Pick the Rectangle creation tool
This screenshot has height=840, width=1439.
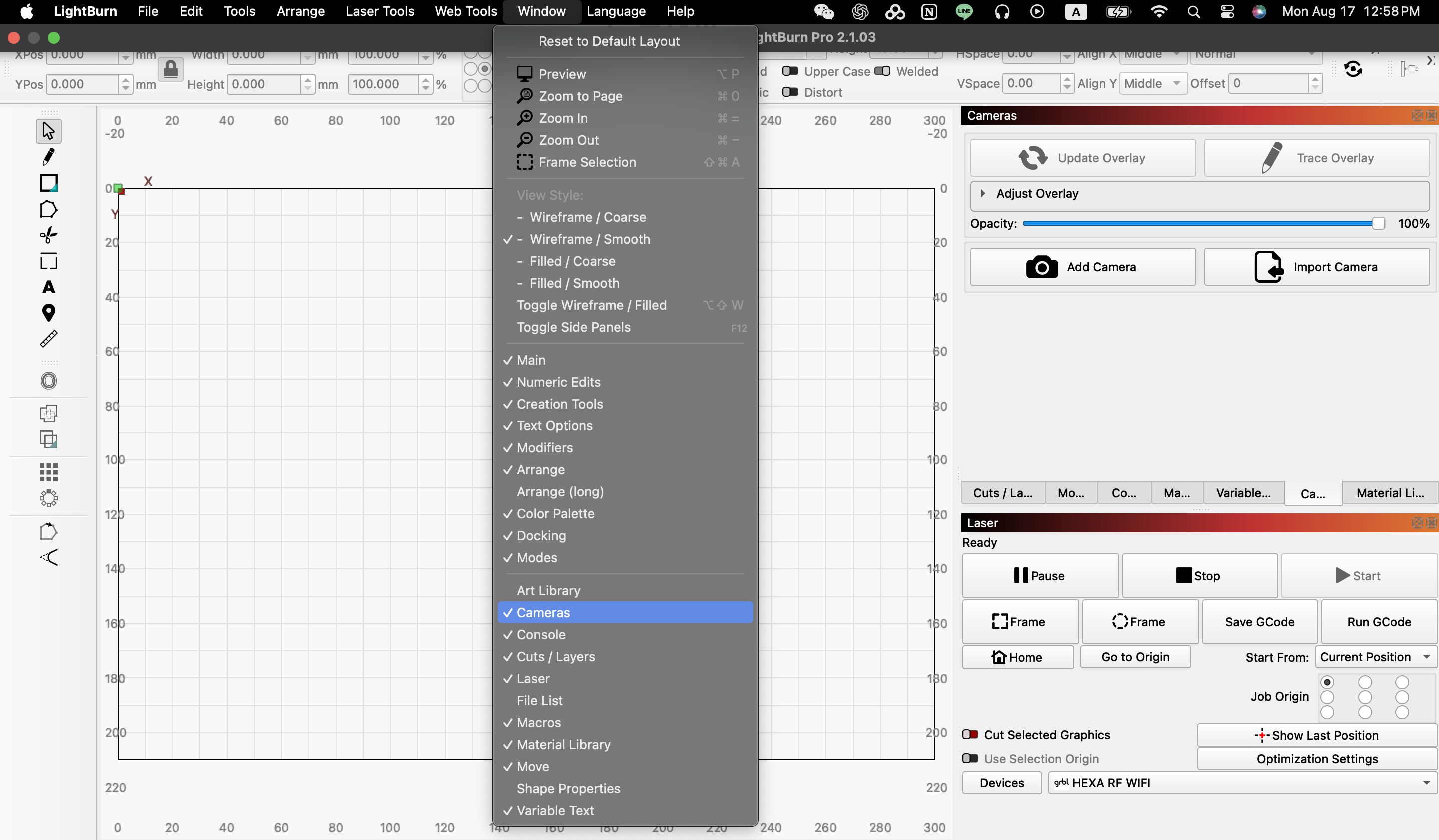click(x=48, y=183)
